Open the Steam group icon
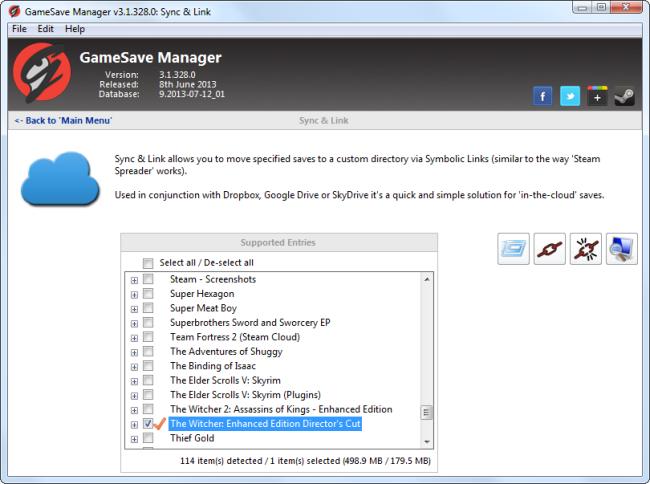Screen dimensions: 650x484 click(624, 97)
